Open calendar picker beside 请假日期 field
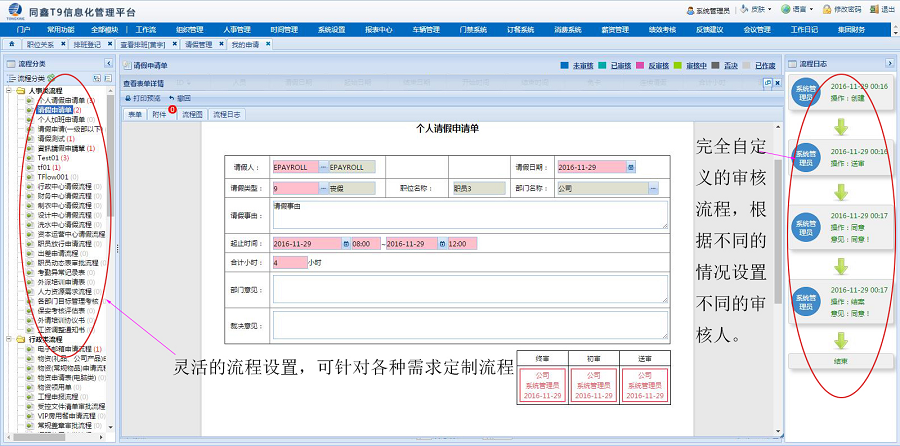The height and width of the screenshot is (446, 900). [x=631, y=167]
